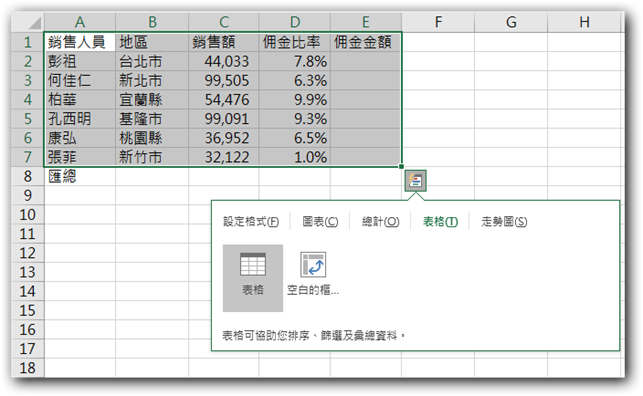Select column H header

point(584,22)
